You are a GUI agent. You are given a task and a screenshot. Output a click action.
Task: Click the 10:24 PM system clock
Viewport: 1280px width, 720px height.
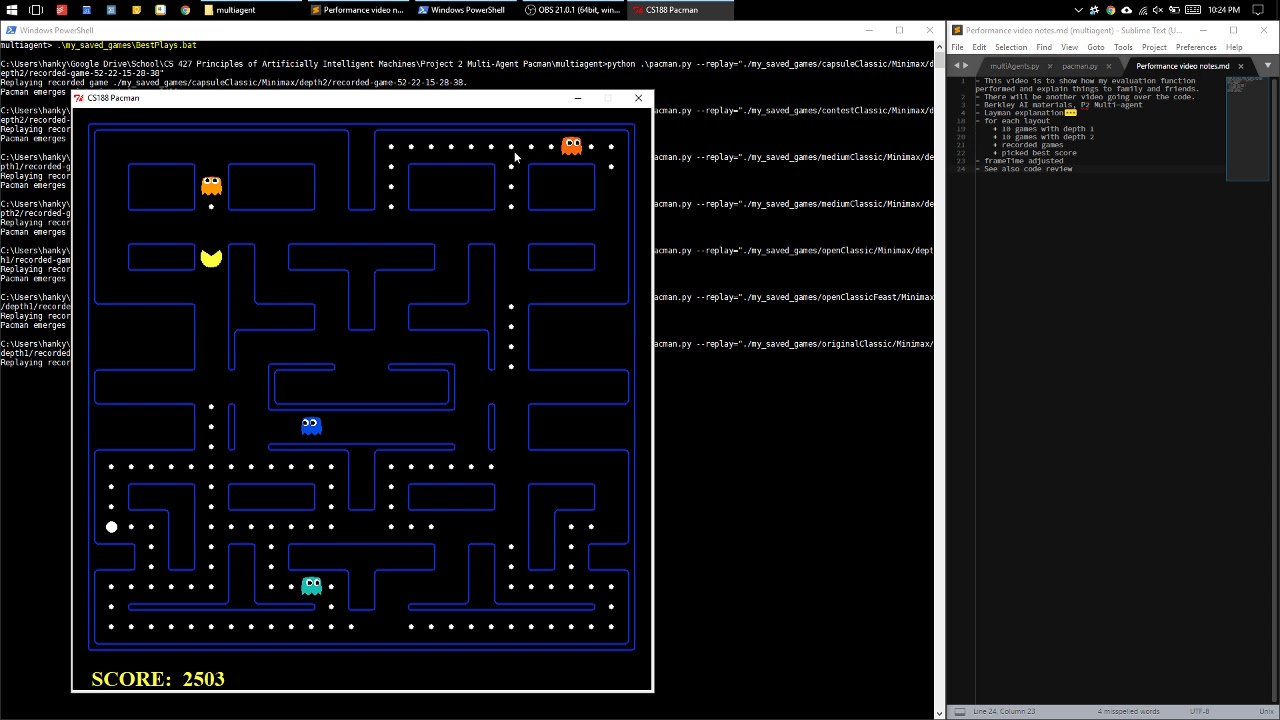tap(1223, 10)
